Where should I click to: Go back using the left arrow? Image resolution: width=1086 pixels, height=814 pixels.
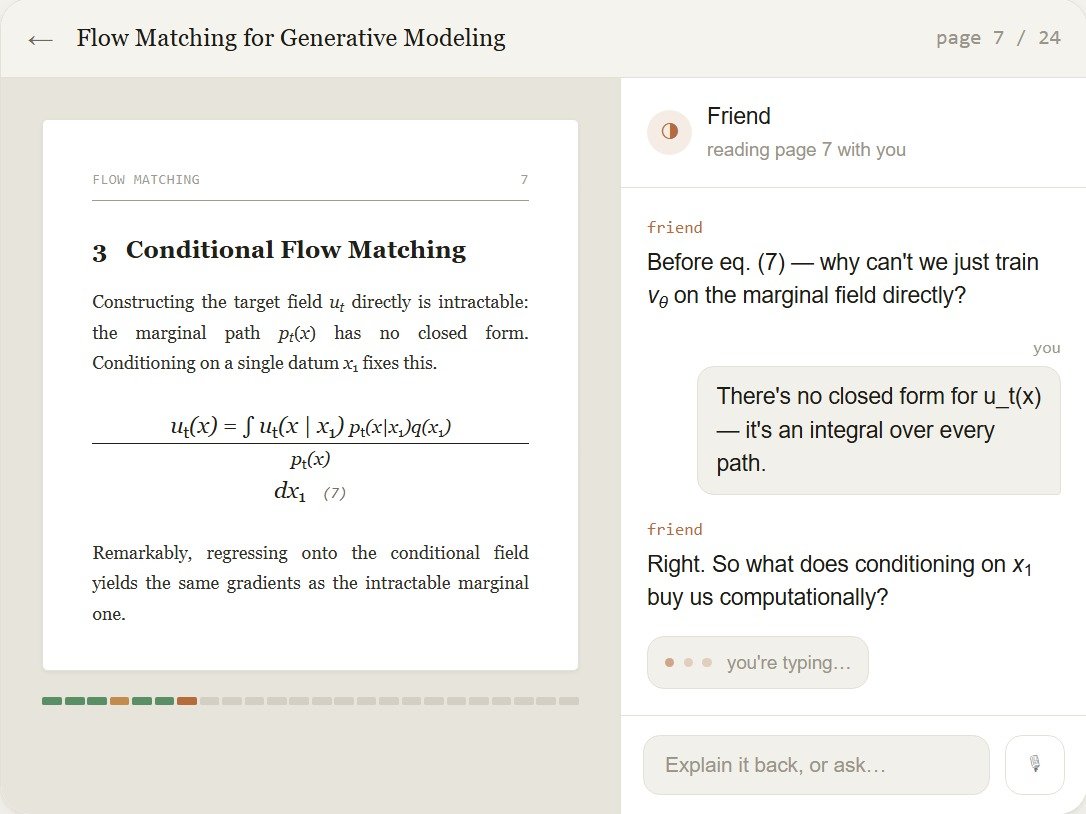click(x=40, y=39)
